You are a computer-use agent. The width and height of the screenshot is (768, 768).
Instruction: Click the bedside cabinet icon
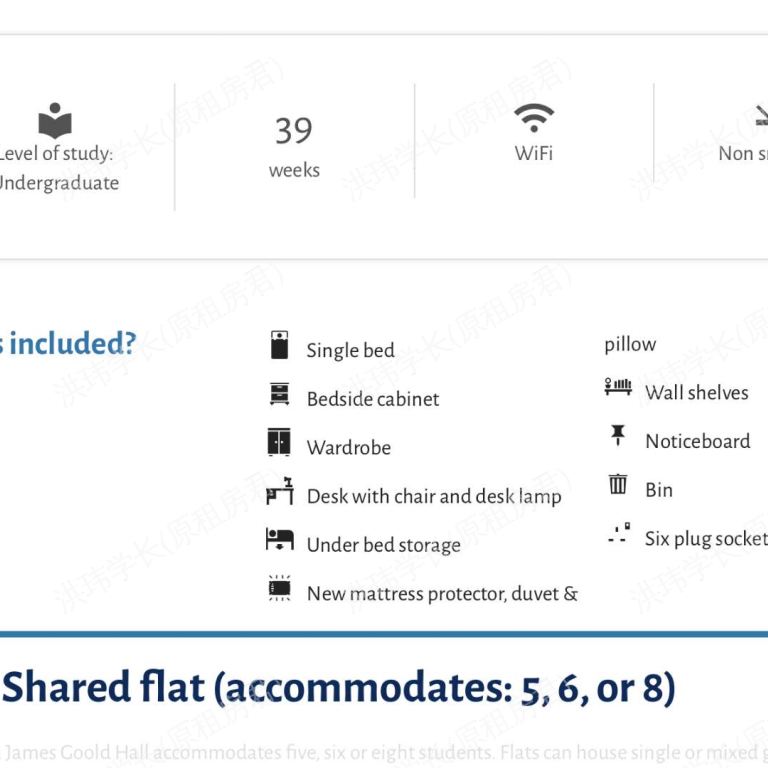pos(279,394)
